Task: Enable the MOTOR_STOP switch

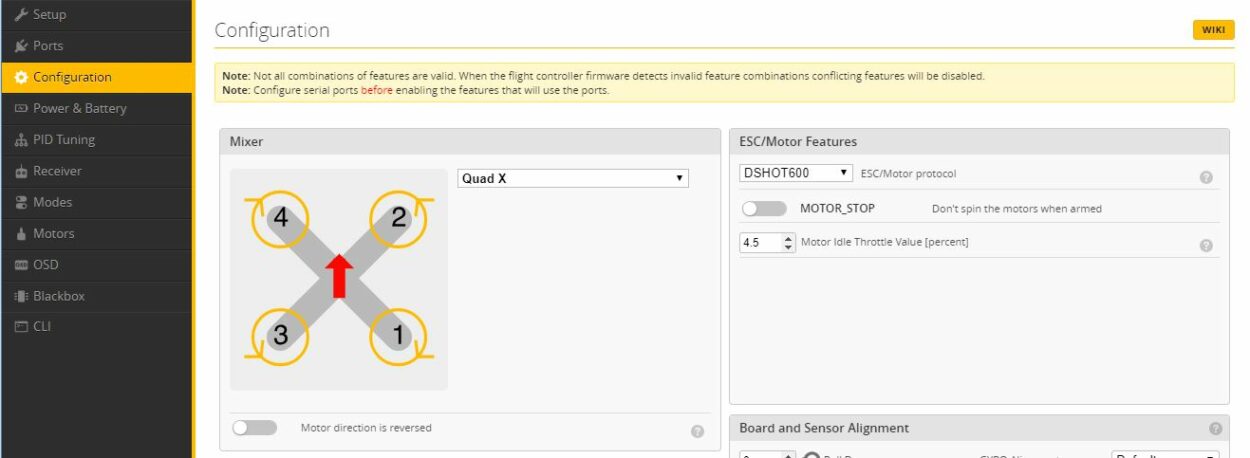Action: [x=764, y=209]
